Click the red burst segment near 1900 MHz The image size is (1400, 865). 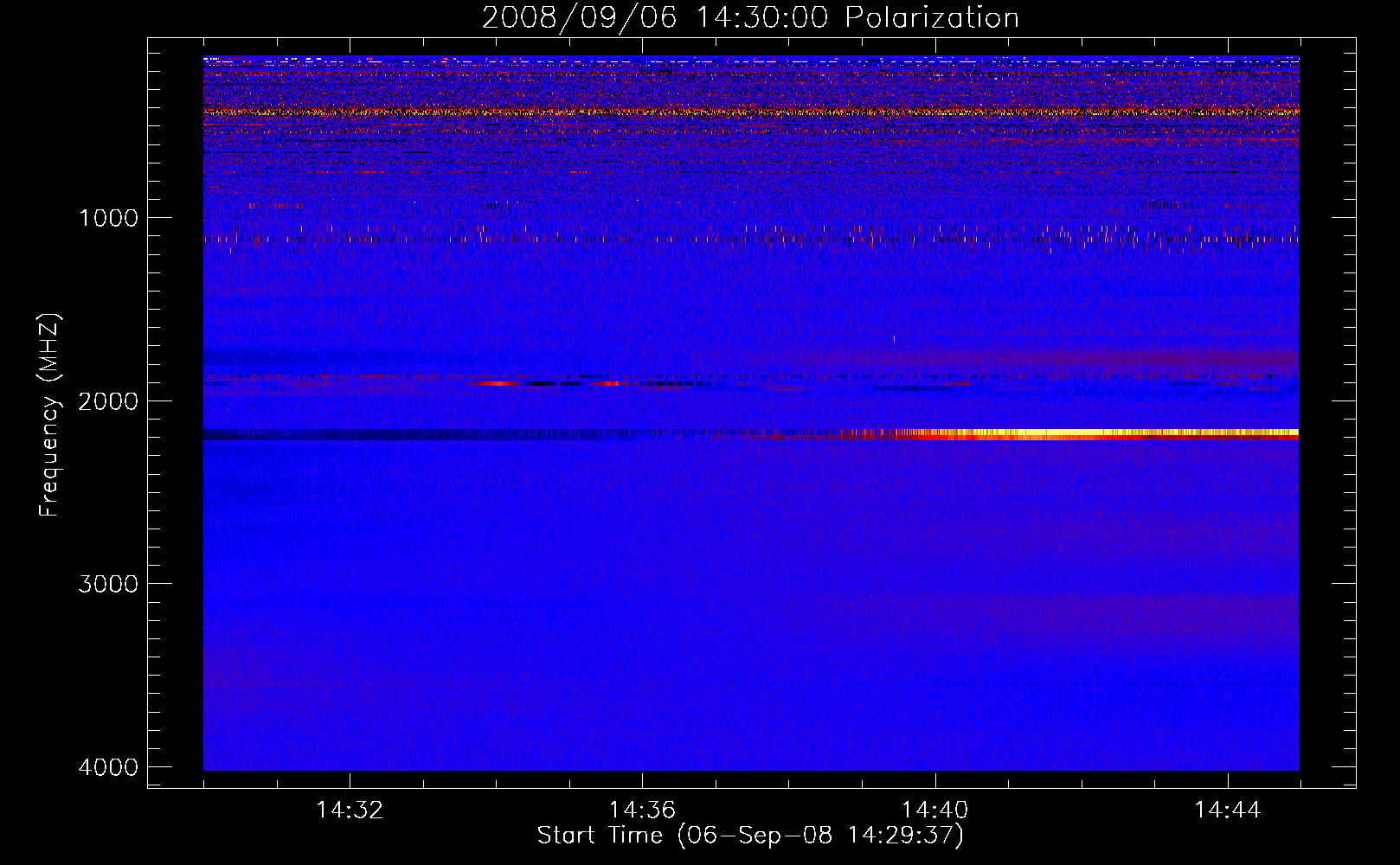498,382
